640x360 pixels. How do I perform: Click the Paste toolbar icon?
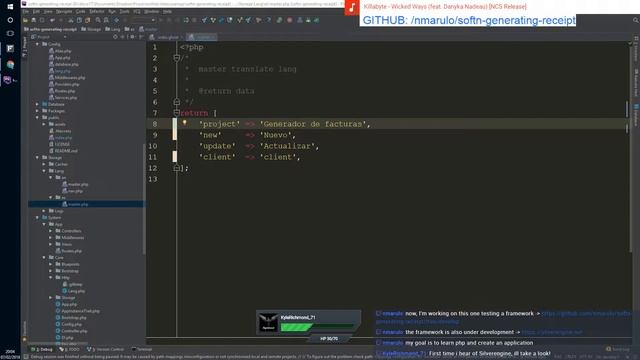87,20
